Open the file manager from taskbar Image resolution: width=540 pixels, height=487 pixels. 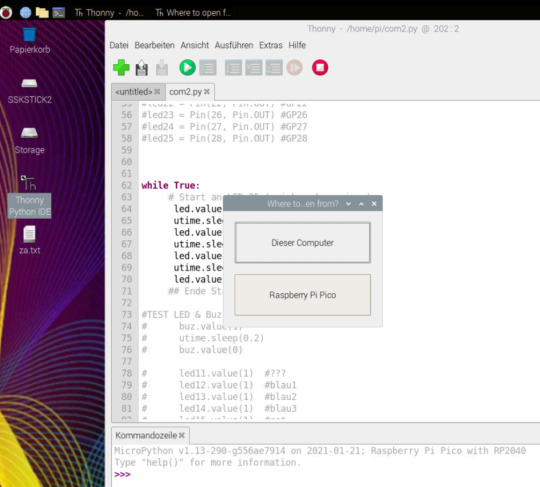click(42, 13)
